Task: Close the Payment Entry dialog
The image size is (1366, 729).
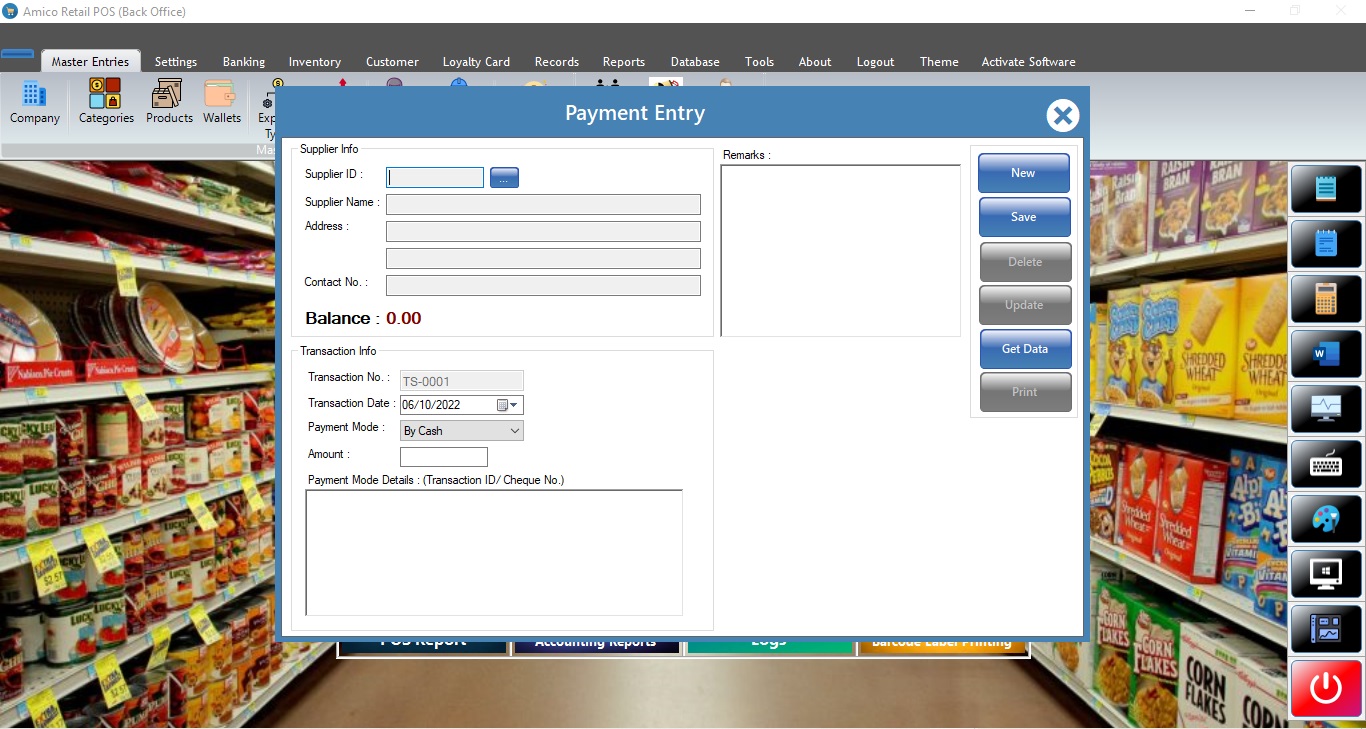Action: [x=1062, y=116]
